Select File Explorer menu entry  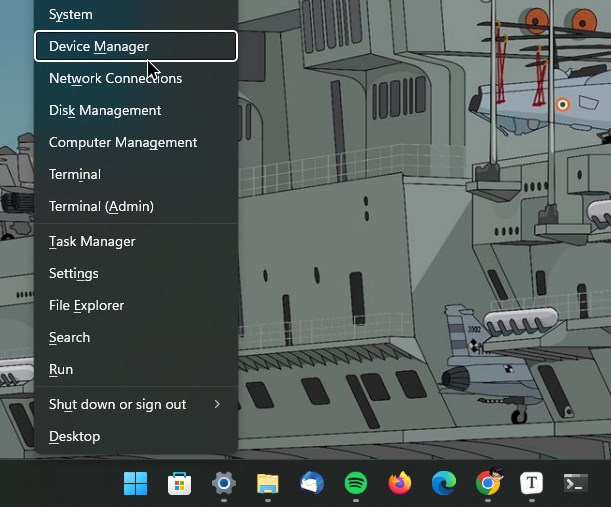(x=136, y=305)
